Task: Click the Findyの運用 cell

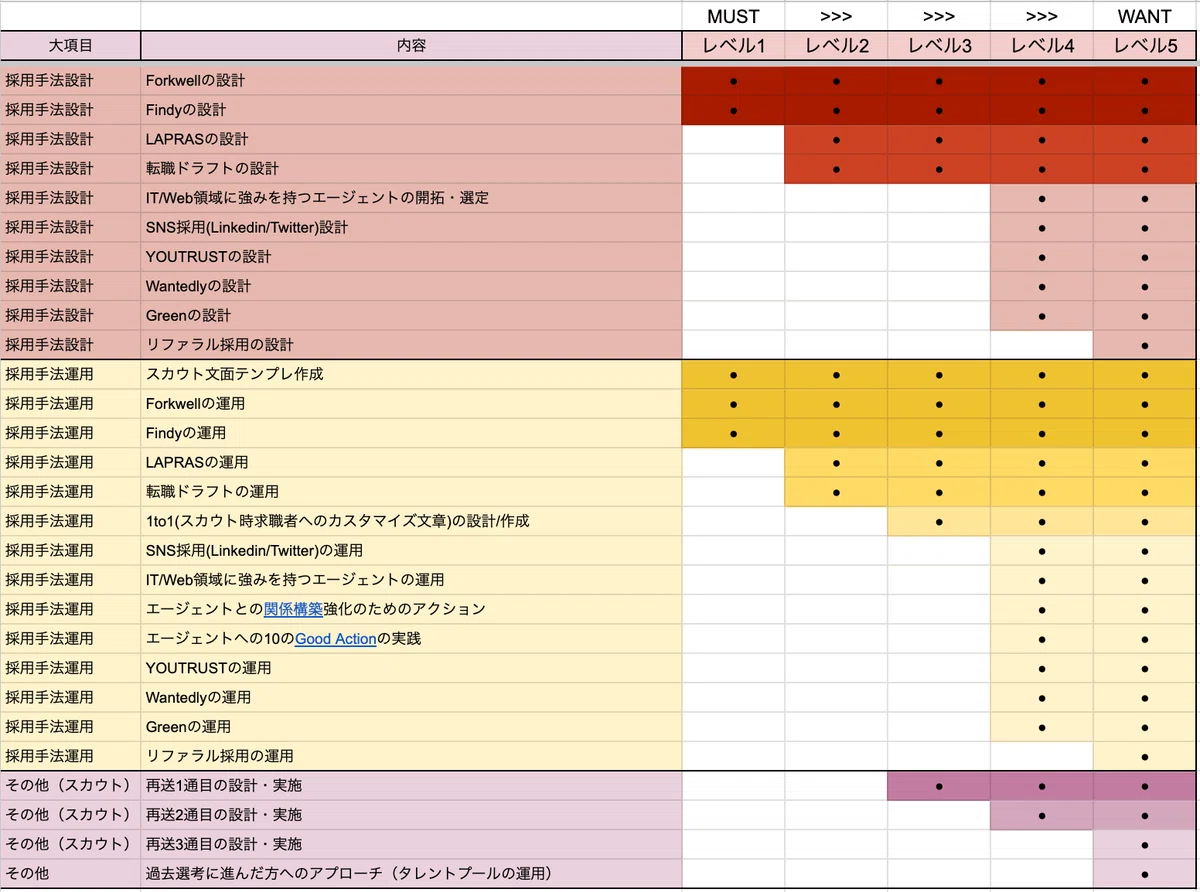Action: point(411,433)
